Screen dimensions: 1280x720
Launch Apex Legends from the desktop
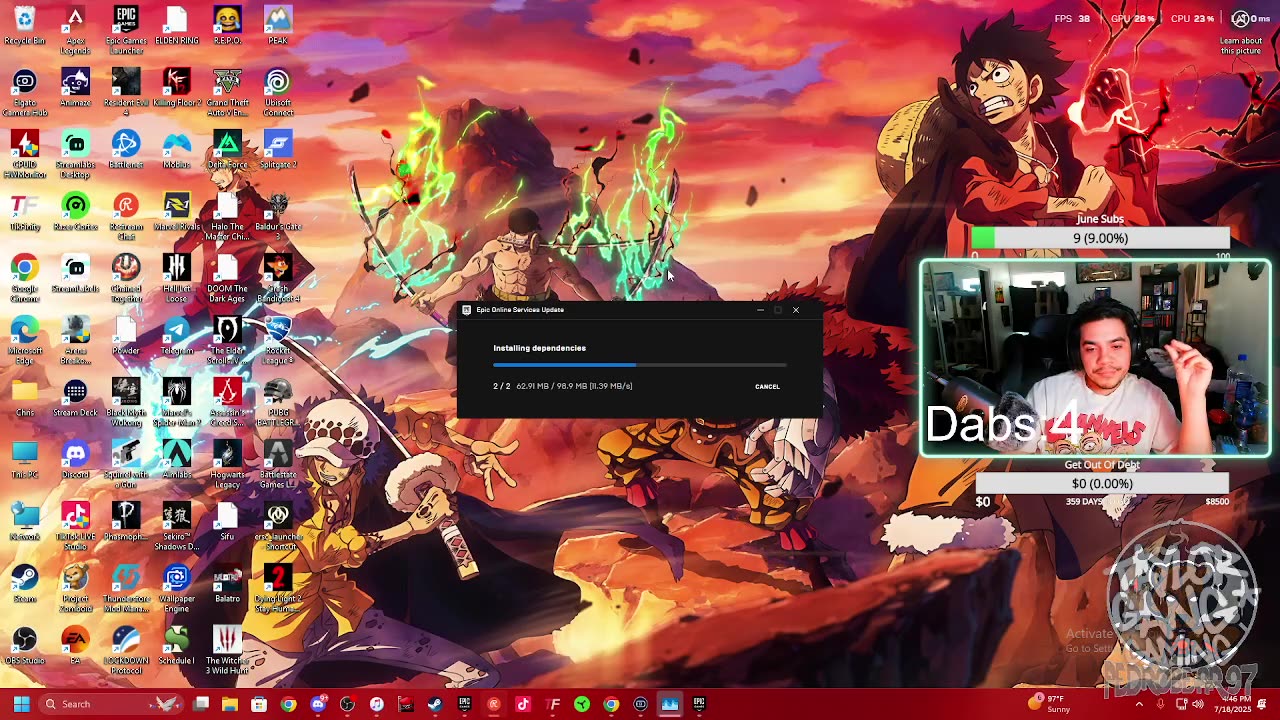(75, 30)
